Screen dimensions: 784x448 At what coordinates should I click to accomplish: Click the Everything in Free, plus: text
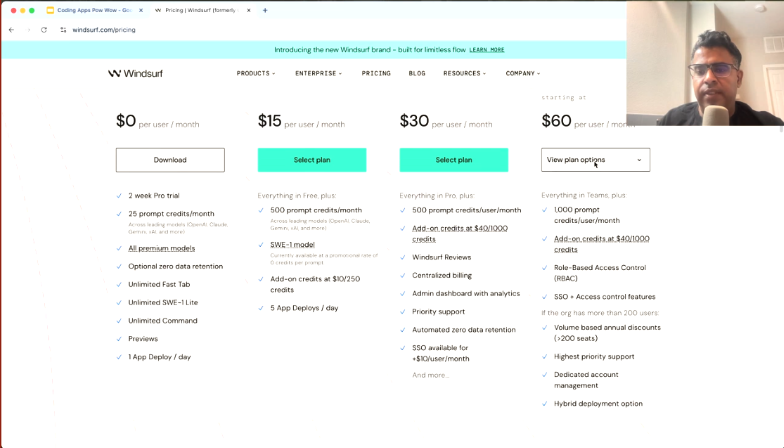click(297, 196)
